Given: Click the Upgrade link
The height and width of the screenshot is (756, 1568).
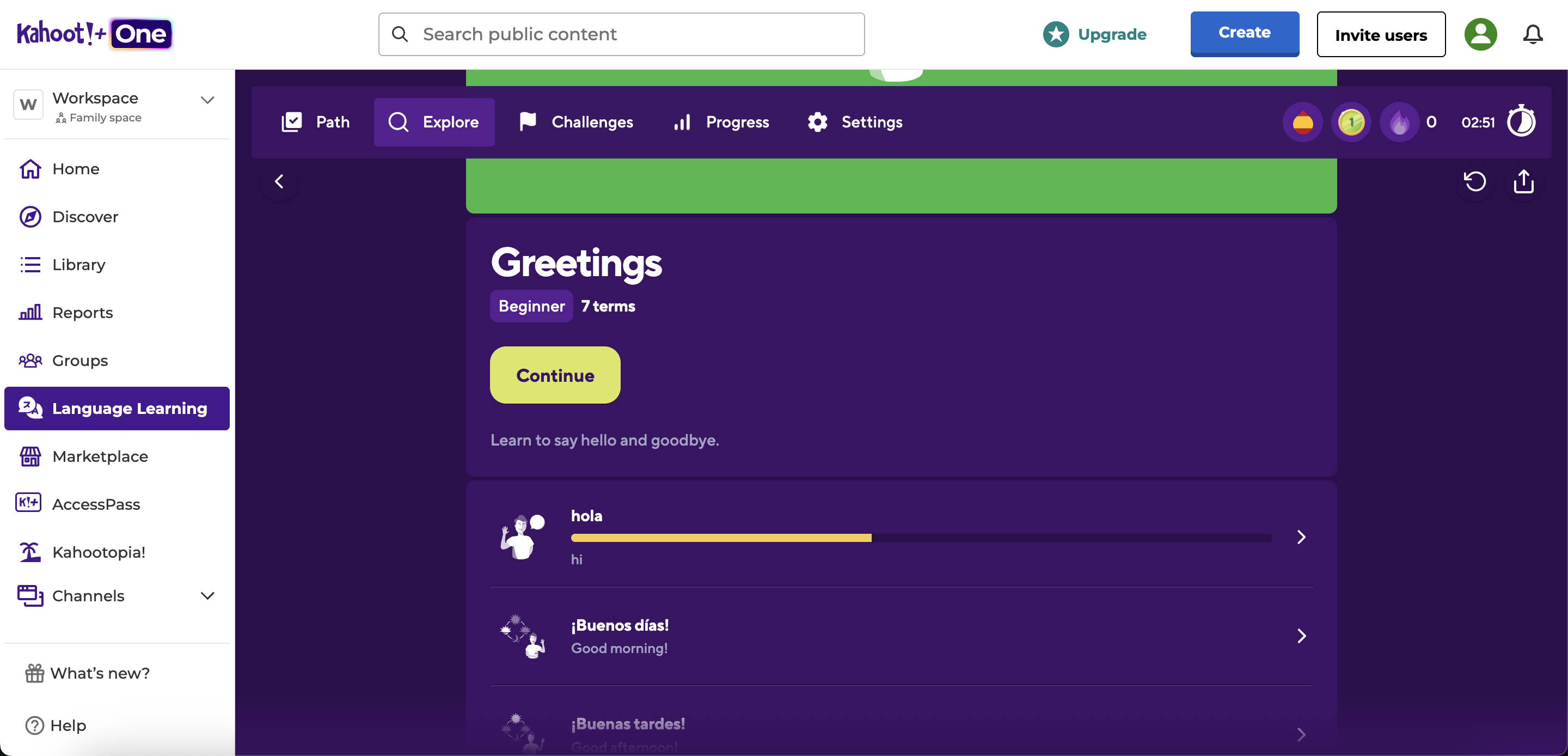Looking at the screenshot, I should tap(1112, 34).
